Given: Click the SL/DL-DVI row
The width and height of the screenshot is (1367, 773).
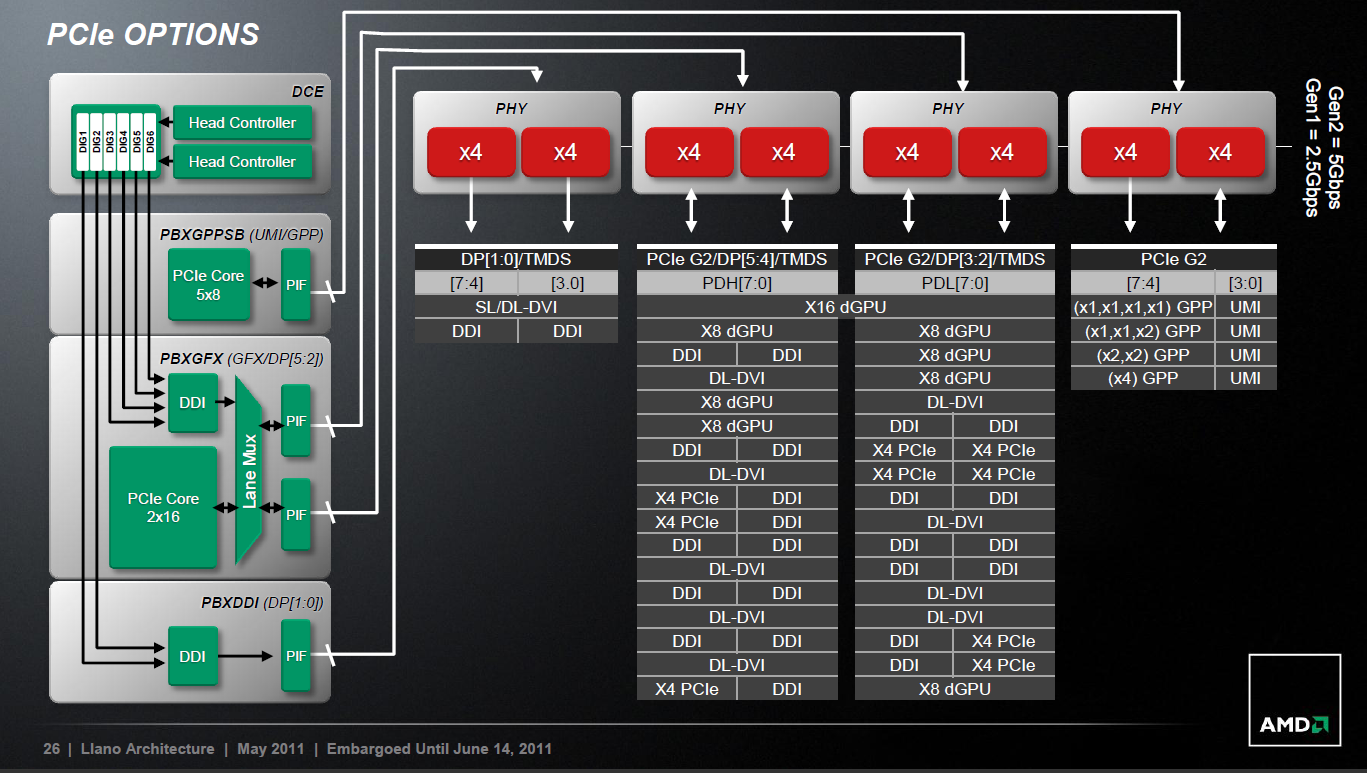Looking at the screenshot, I should [516, 307].
